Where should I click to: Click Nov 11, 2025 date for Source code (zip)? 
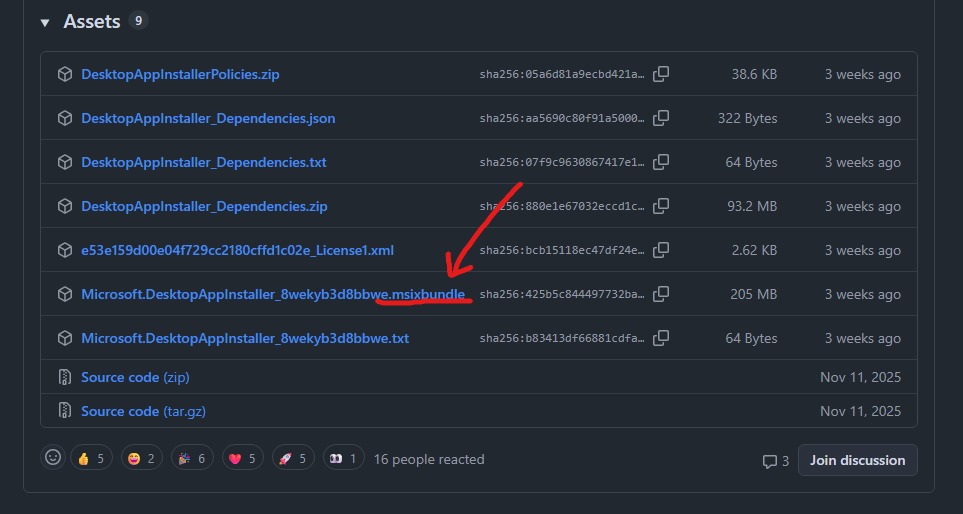point(860,377)
